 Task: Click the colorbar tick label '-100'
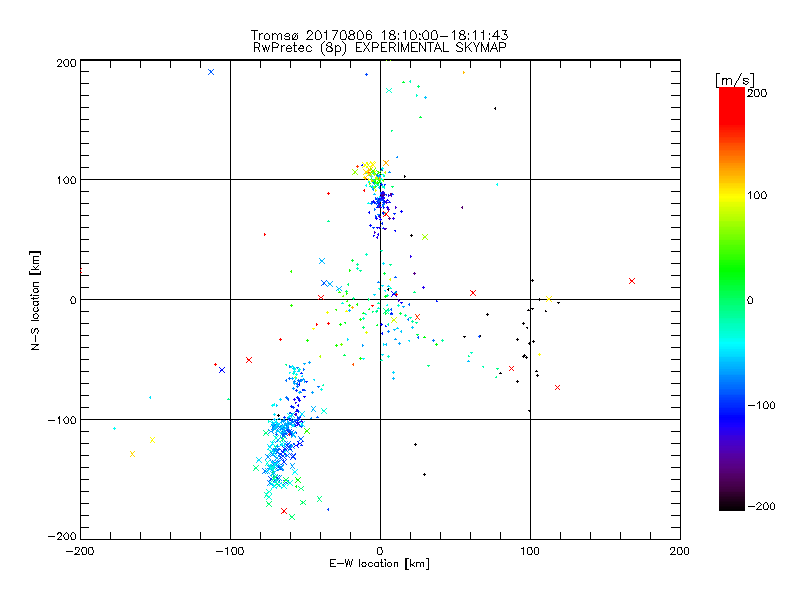pos(761,406)
